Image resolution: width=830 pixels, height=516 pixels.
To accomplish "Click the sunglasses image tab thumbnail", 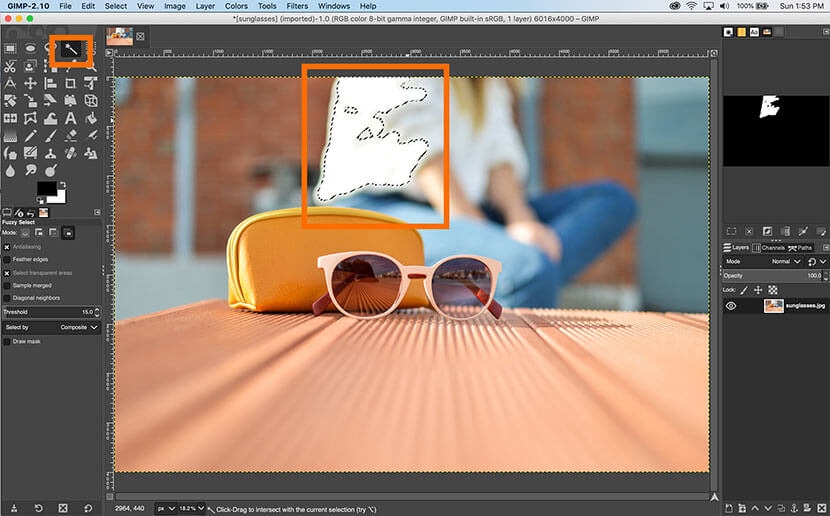I will tap(120, 36).
